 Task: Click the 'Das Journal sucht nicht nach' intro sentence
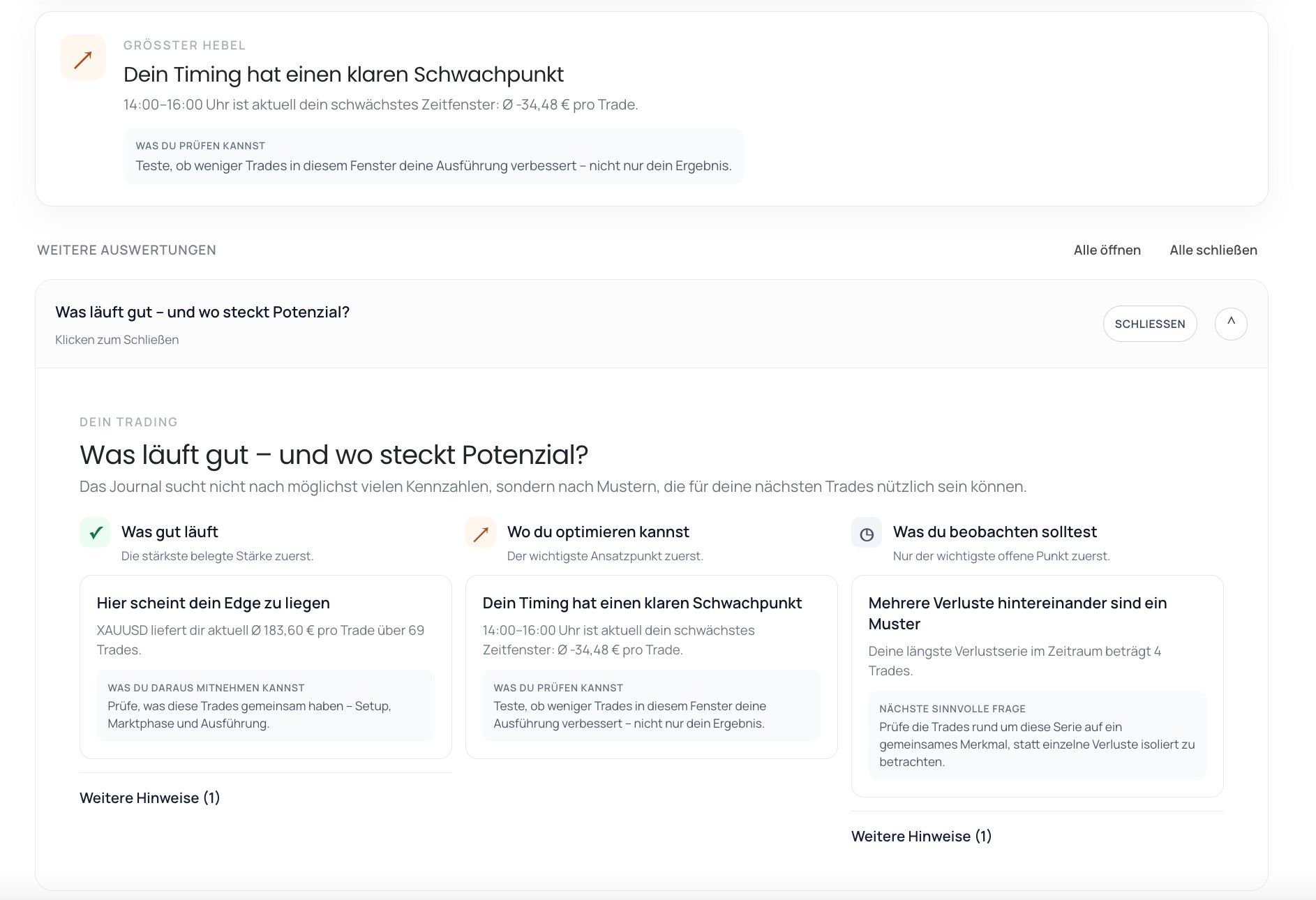click(x=553, y=486)
